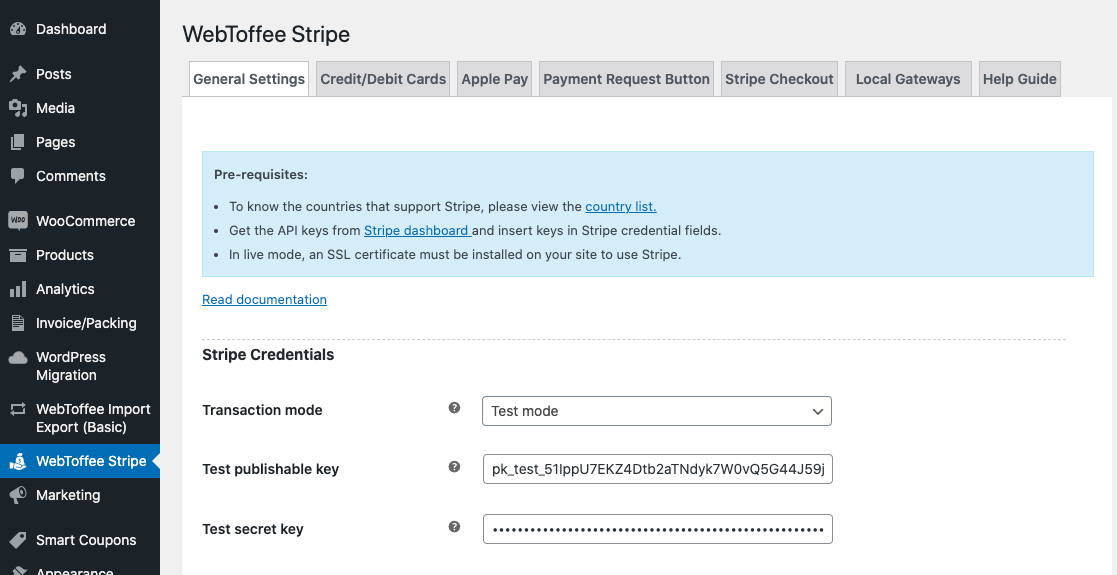This screenshot has height=575, width=1117.
Task: Click the Products box icon
Action: [x=18, y=255]
